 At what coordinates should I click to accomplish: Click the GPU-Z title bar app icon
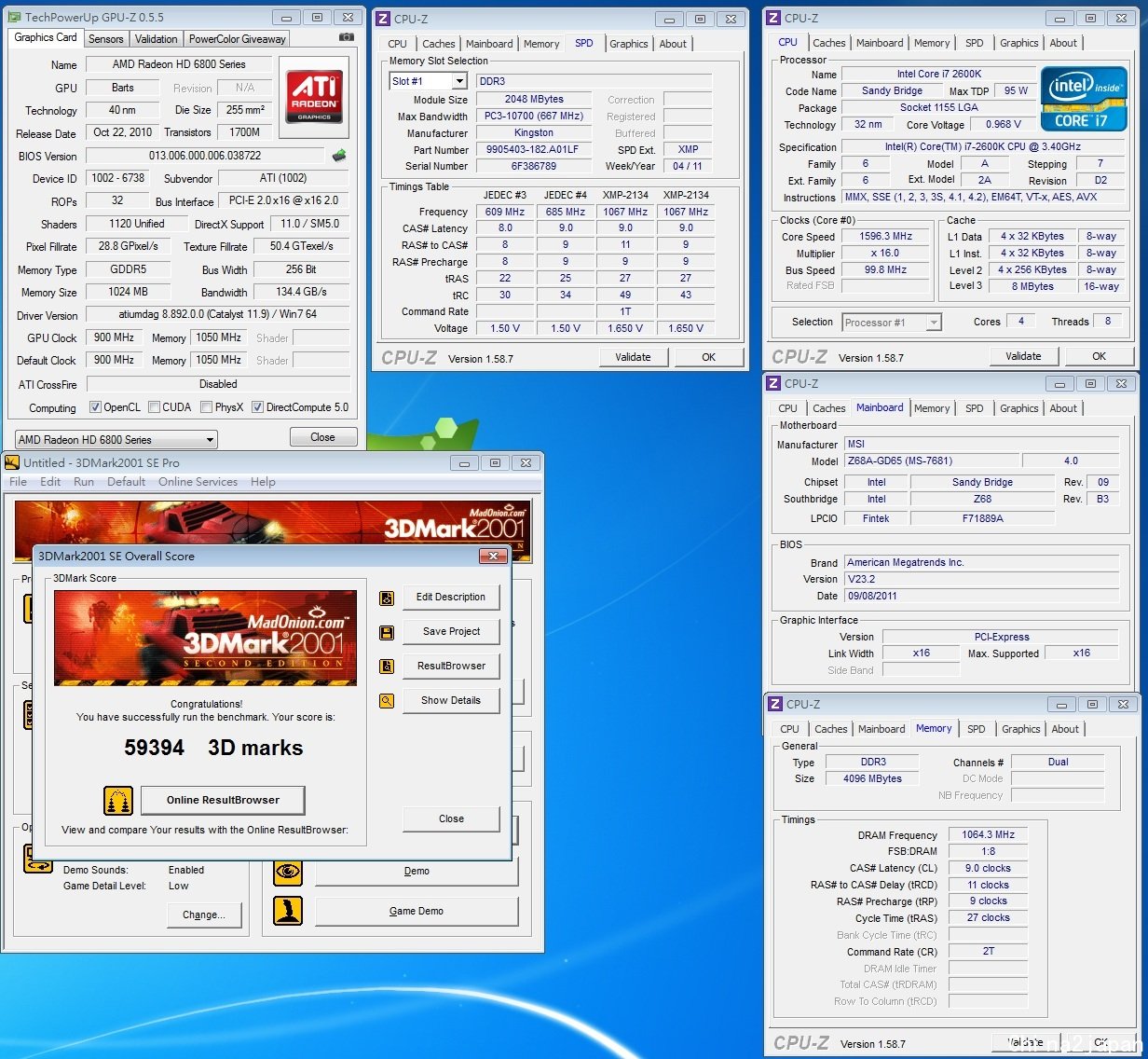(x=14, y=17)
